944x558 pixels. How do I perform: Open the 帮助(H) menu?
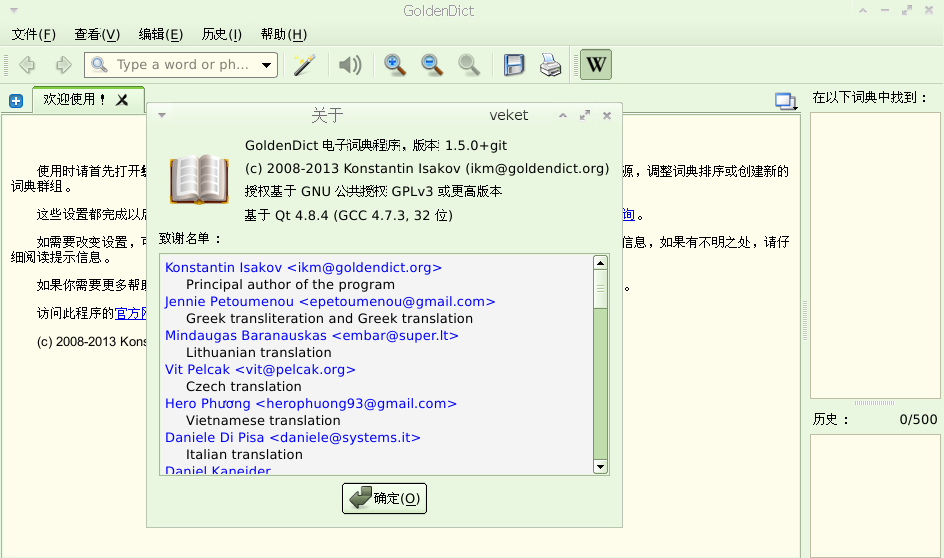click(284, 34)
